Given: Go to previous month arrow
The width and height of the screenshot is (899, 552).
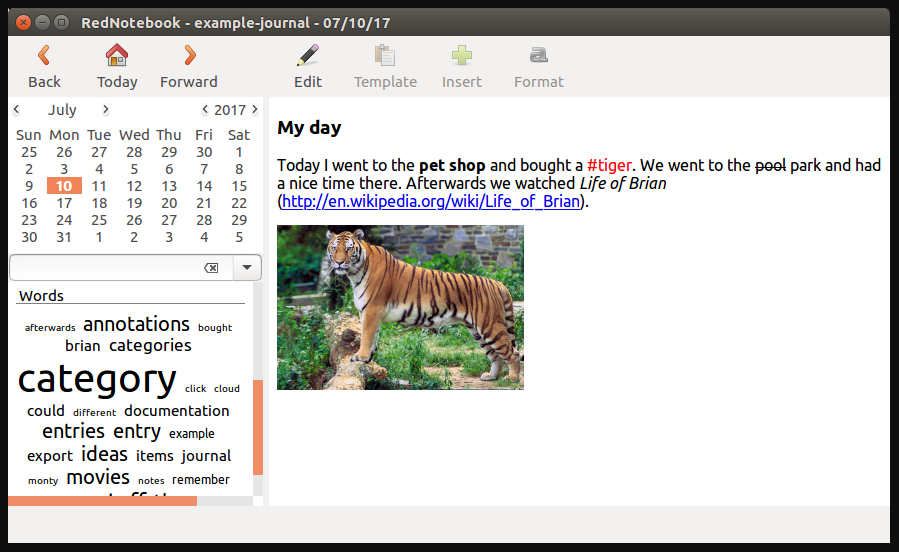Looking at the screenshot, I should (x=17, y=110).
